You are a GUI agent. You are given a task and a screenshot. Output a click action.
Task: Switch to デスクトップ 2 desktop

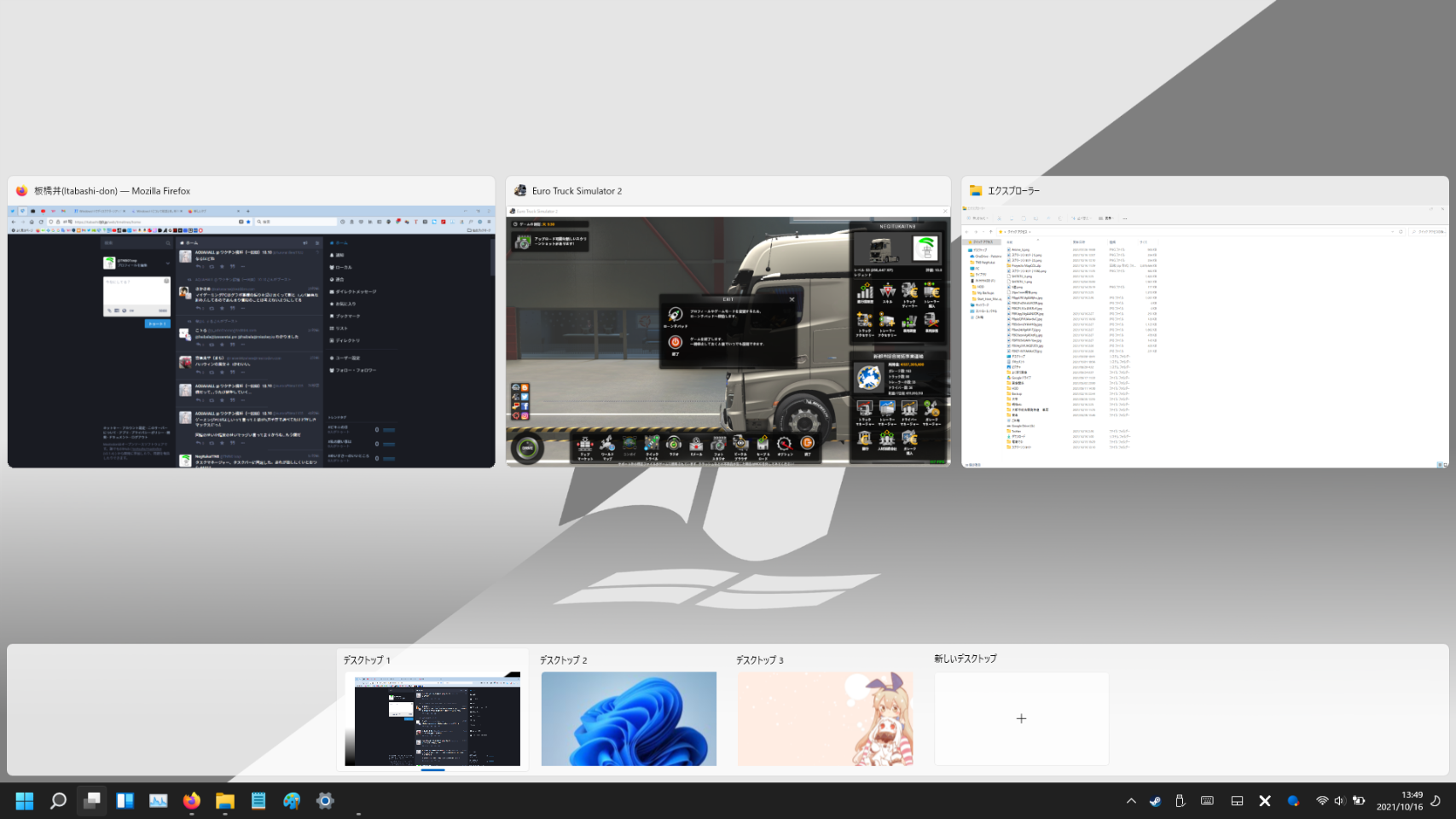point(629,718)
